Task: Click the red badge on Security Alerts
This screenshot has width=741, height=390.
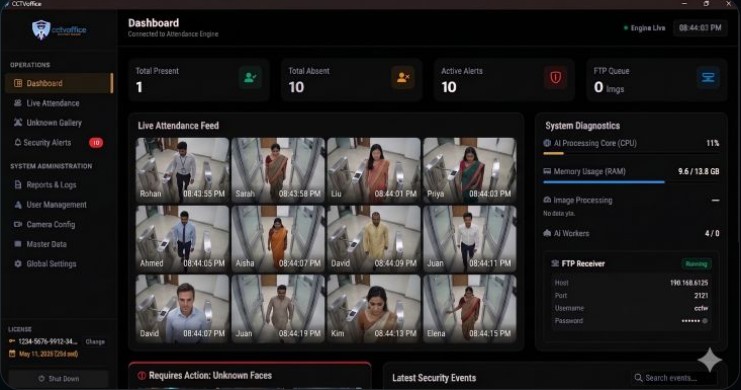Action: coord(96,142)
